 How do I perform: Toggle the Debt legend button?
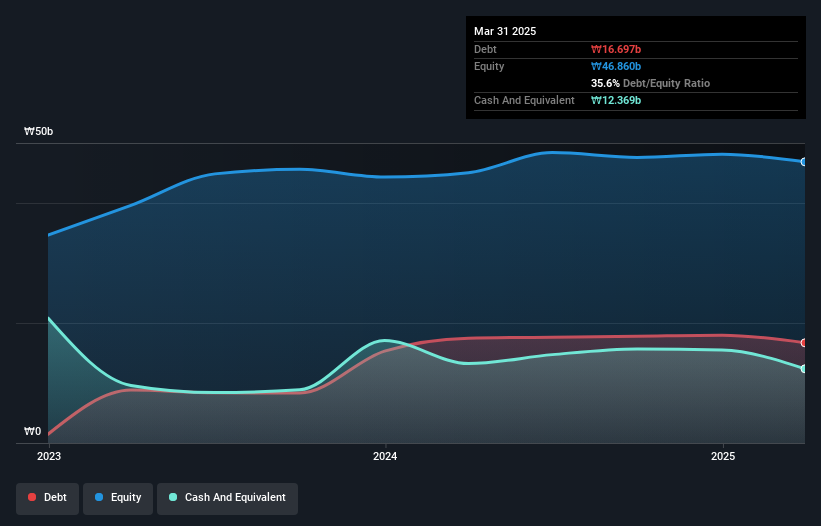[x=48, y=498]
